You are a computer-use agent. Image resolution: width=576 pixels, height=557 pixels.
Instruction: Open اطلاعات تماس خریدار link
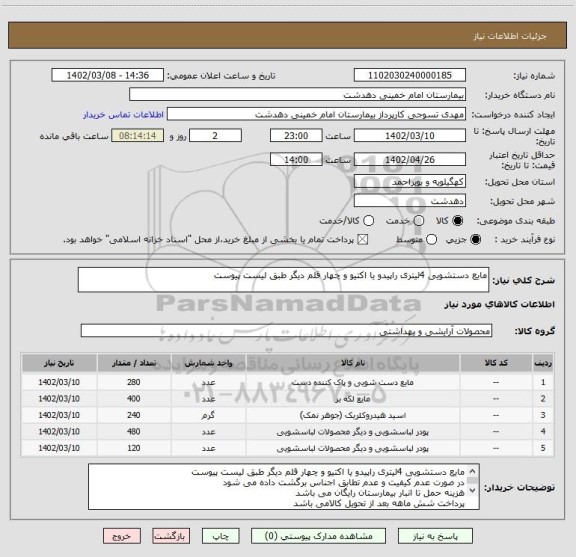pyautogui.click(x=123, y=115)
